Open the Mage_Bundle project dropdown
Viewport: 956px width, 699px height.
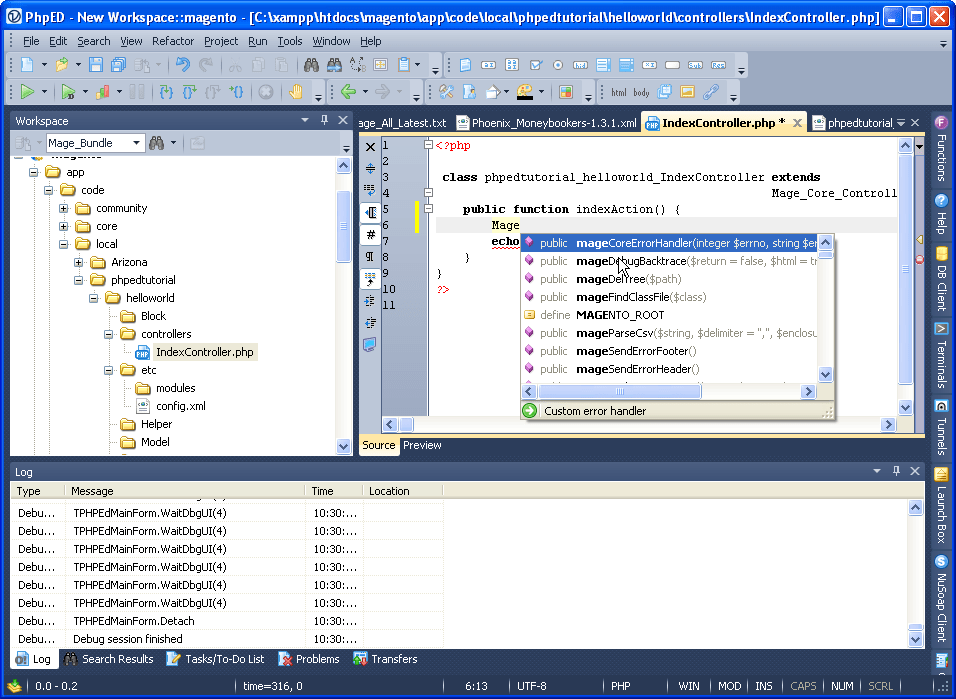136,143
